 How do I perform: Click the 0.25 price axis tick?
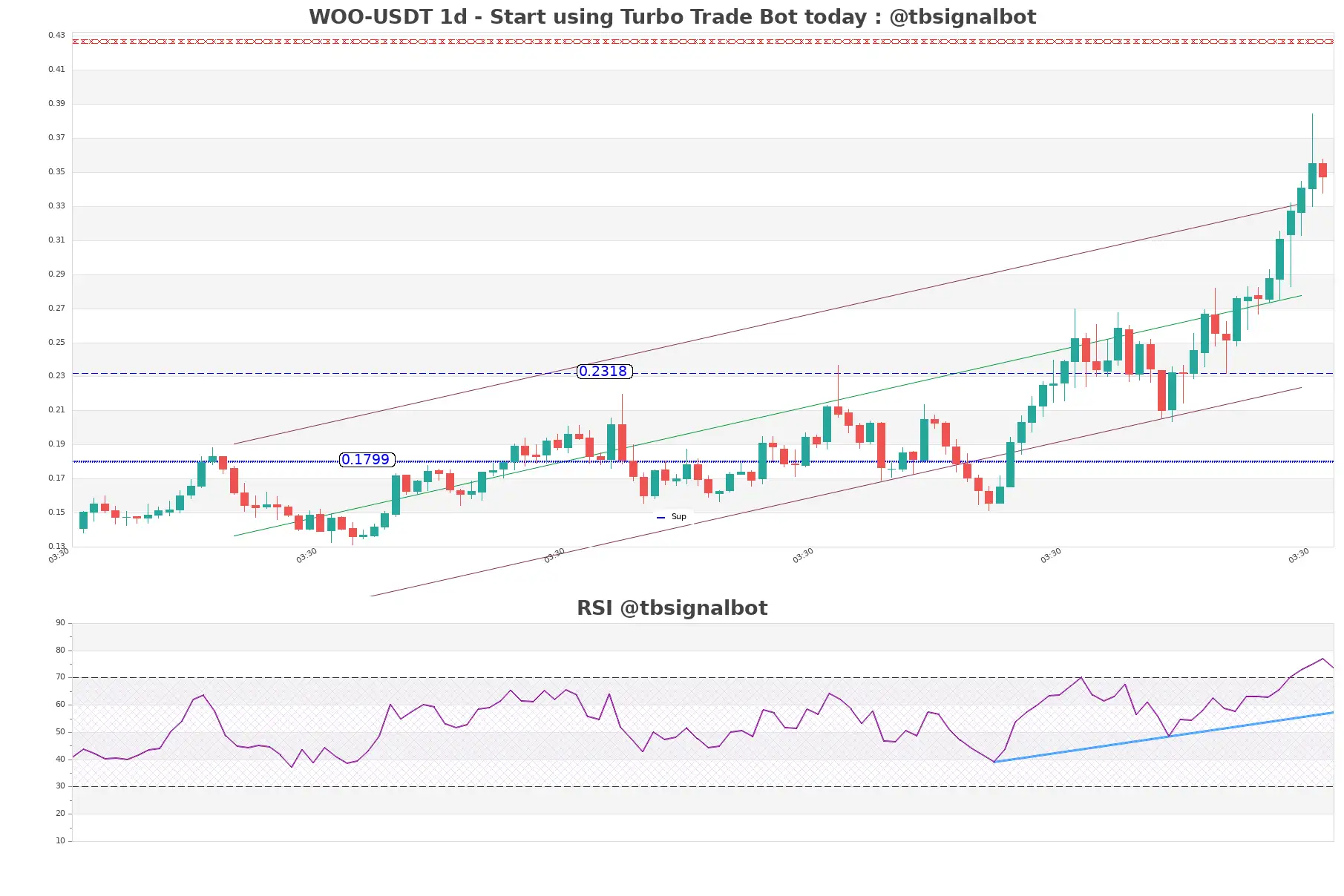click(56, 342)
